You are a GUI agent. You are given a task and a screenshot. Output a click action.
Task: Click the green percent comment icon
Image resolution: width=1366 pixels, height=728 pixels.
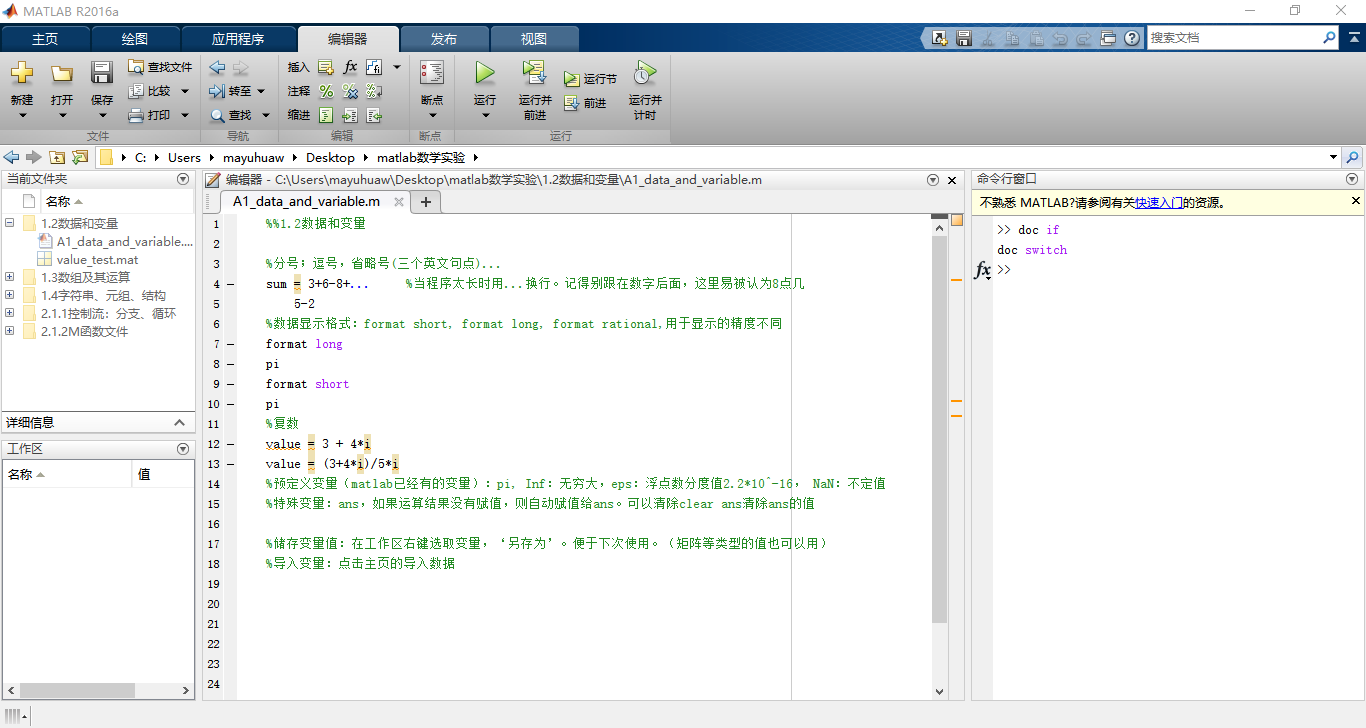(325, 91)
